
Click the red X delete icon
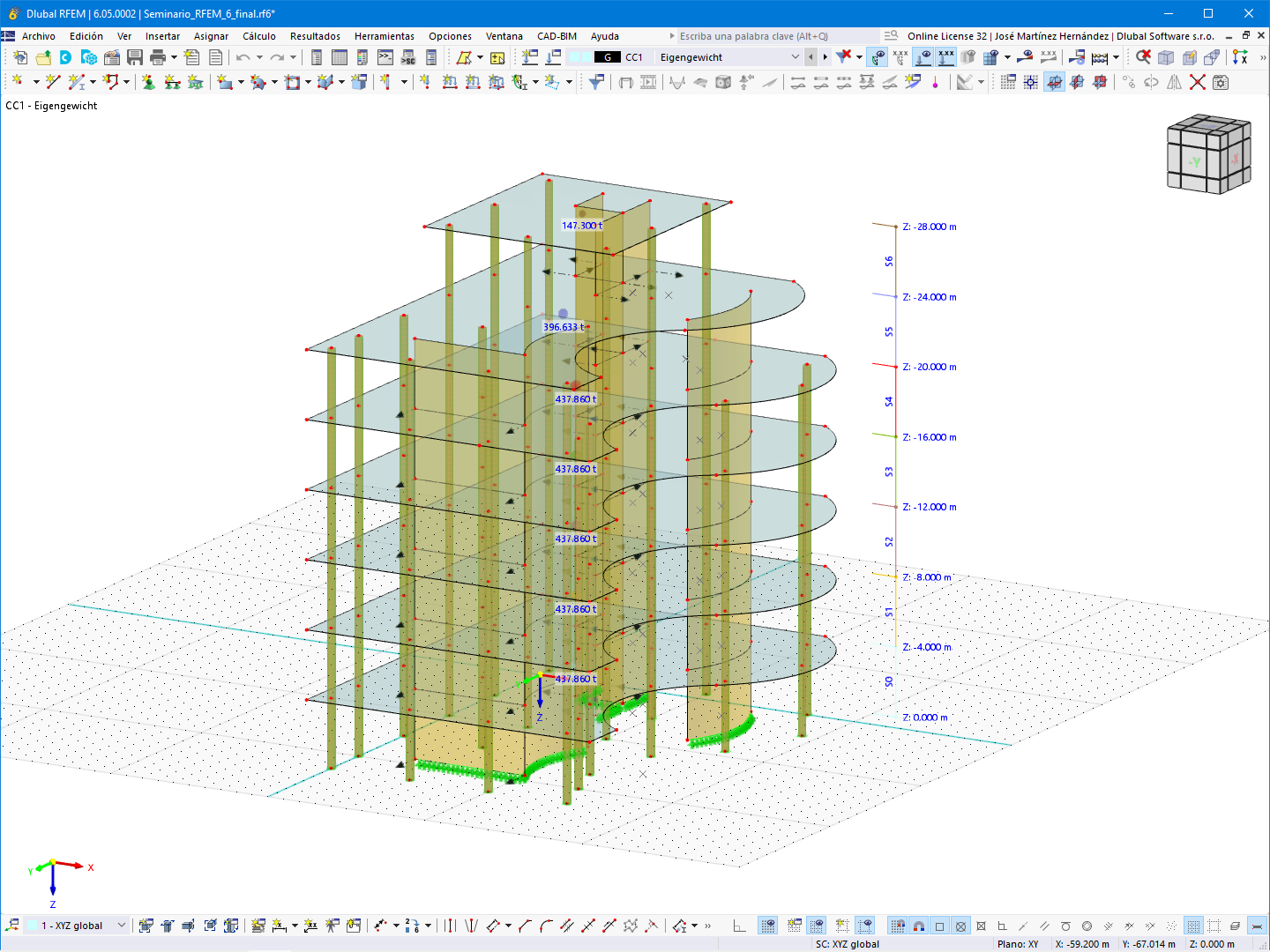click(1197, 82)
